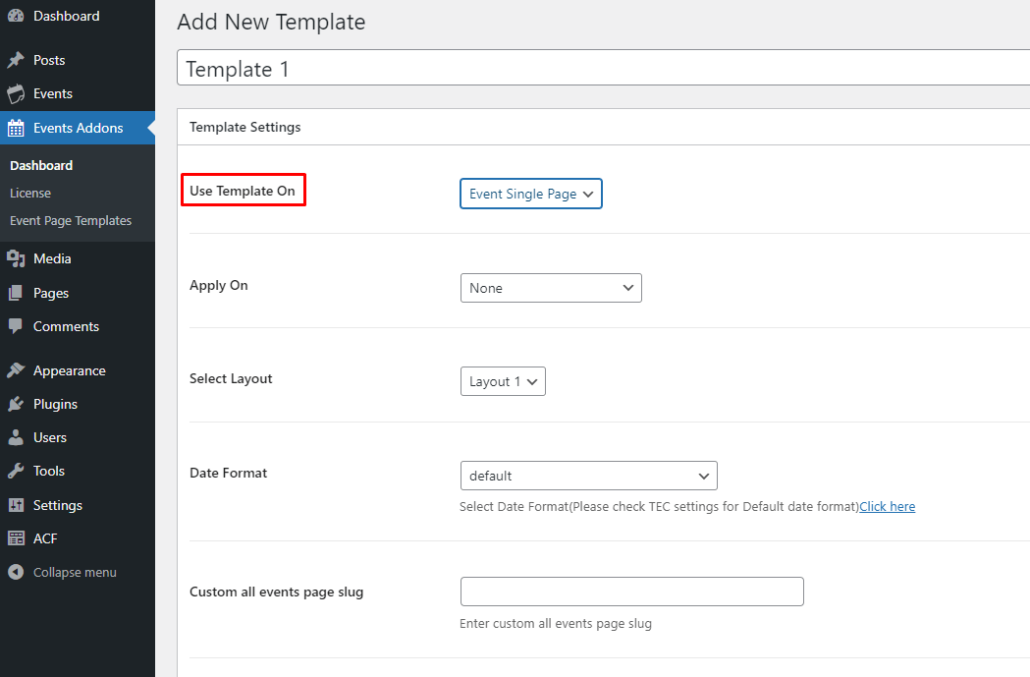Focus the custom all events slug field
This screenshot has width=1030, height=677.
coord(632,592)
